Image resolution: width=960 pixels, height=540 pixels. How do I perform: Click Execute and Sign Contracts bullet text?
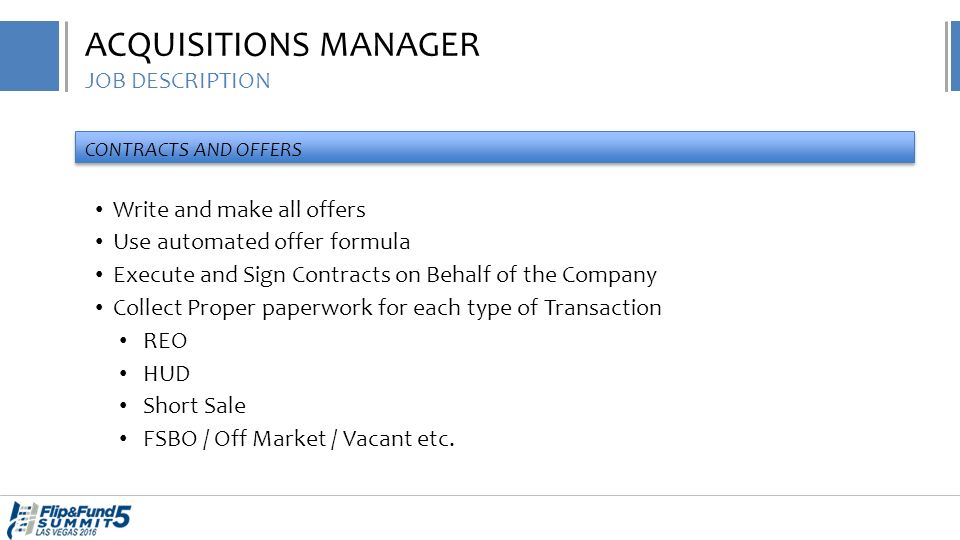(x=384, y=275)
